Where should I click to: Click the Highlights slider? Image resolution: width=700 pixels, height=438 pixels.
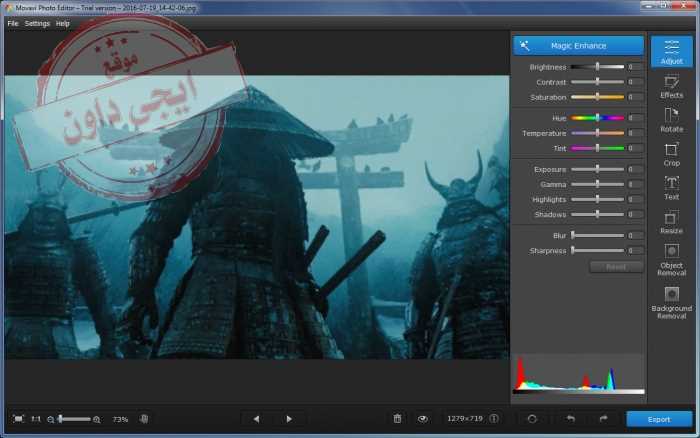597,199
